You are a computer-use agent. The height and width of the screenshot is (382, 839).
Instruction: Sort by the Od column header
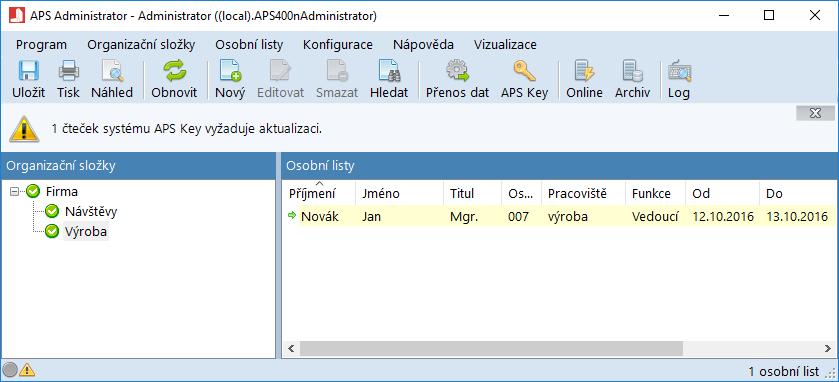(722, 193)
